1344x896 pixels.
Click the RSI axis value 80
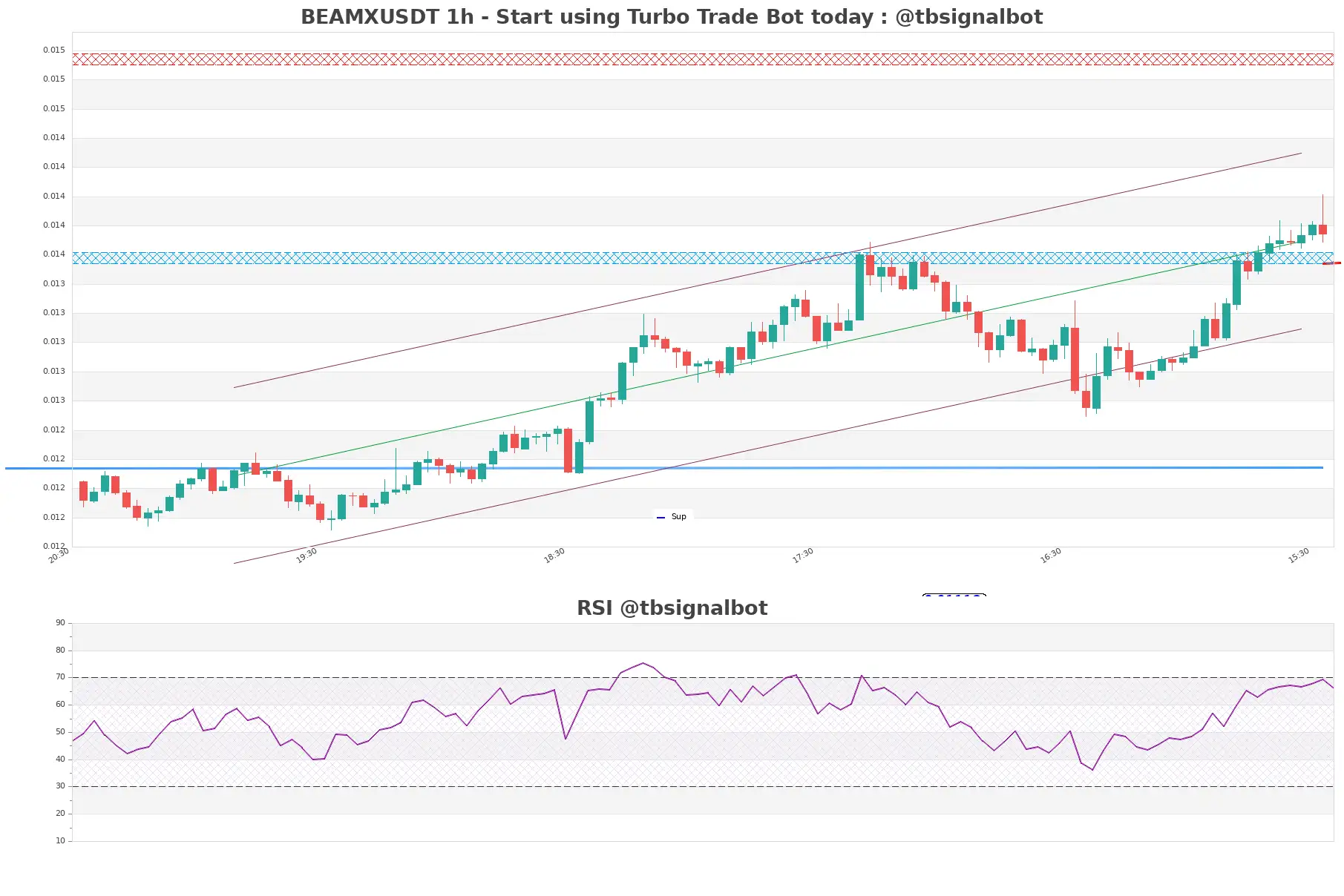click(60, 650)
